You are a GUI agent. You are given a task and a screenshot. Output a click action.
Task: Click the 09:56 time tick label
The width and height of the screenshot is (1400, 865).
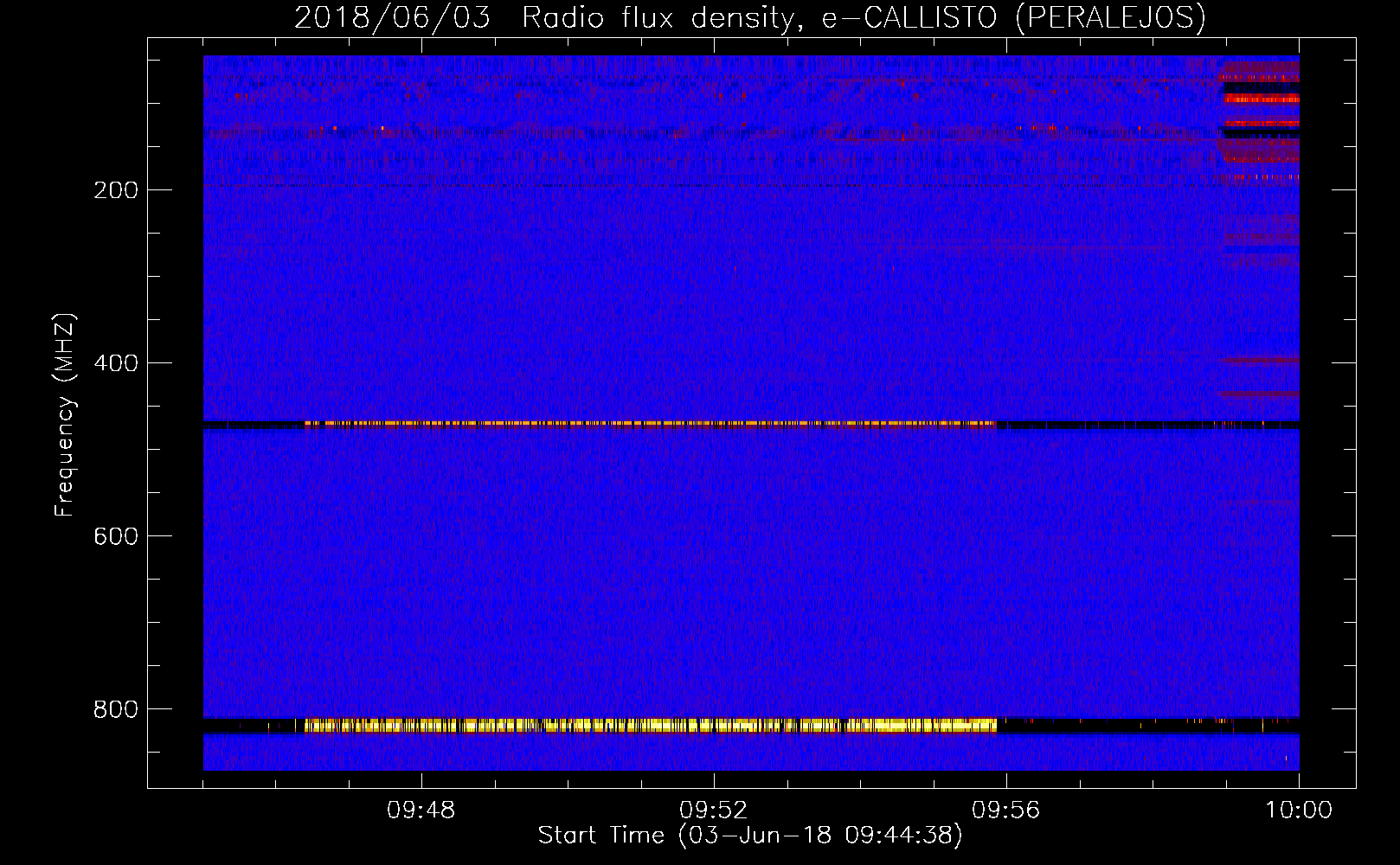pyautogui.click(x=1006, y=811)
